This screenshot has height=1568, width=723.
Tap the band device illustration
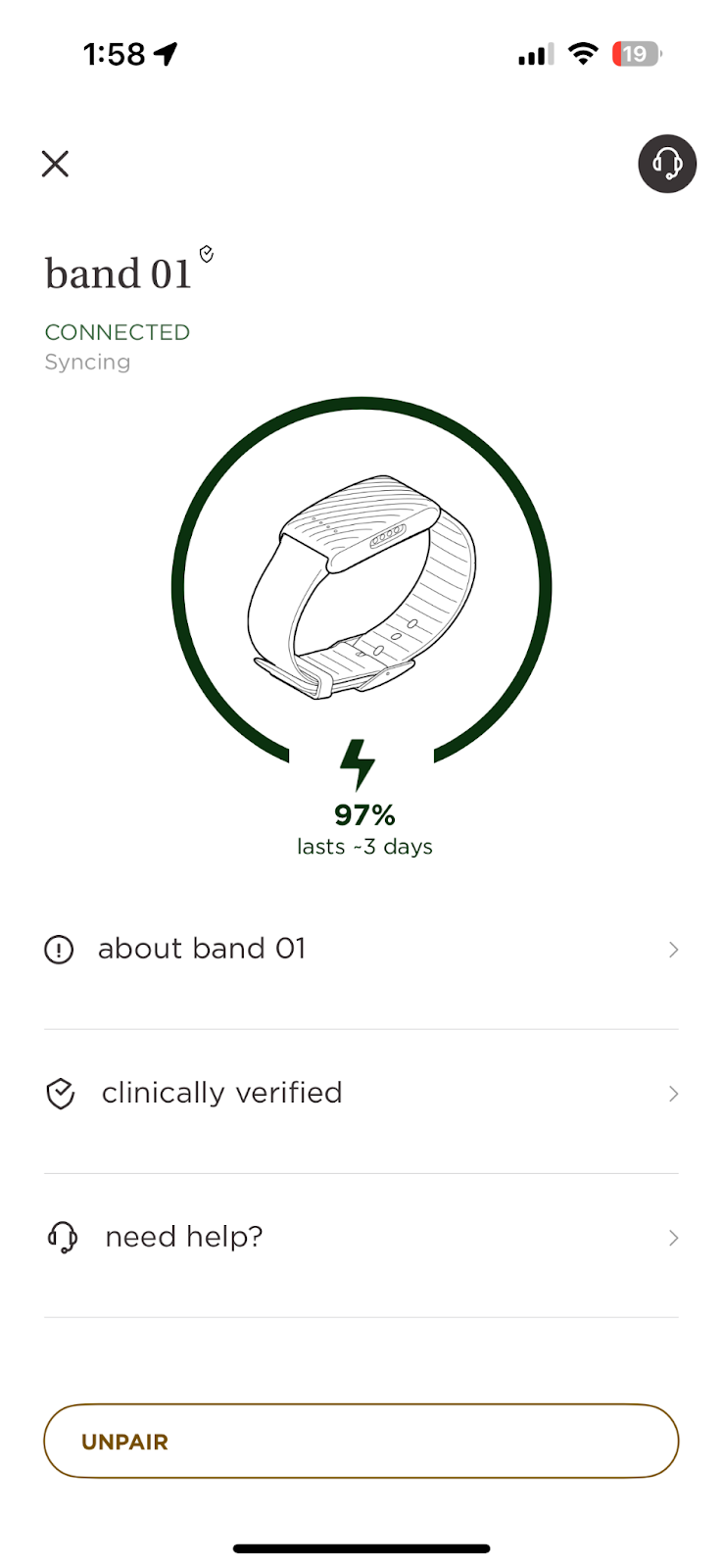pyautogui.click(x=361, y=588)
